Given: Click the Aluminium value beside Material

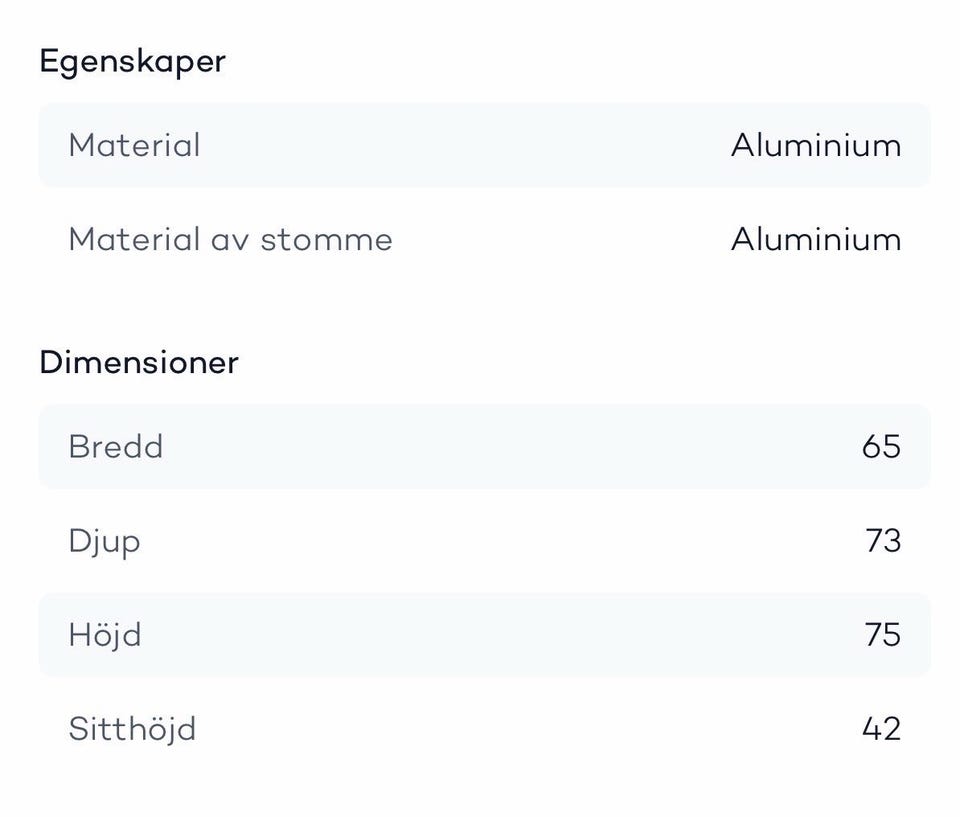Looking at the screenshot, I should point(816,145).
